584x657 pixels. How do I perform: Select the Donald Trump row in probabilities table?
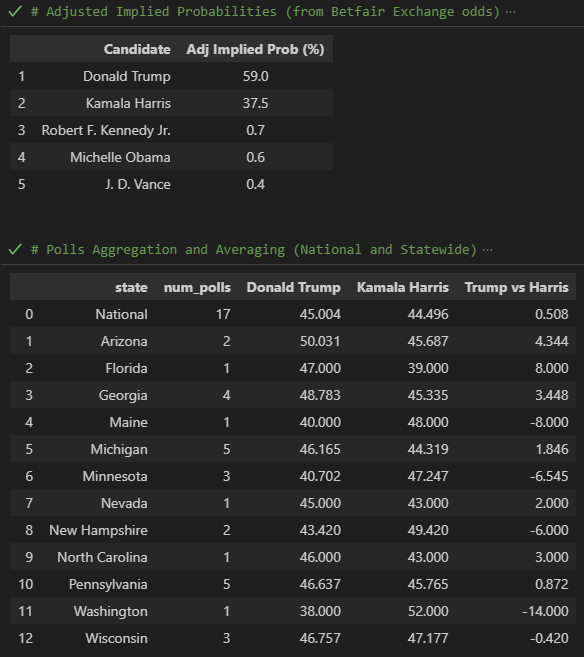point(171,76)
